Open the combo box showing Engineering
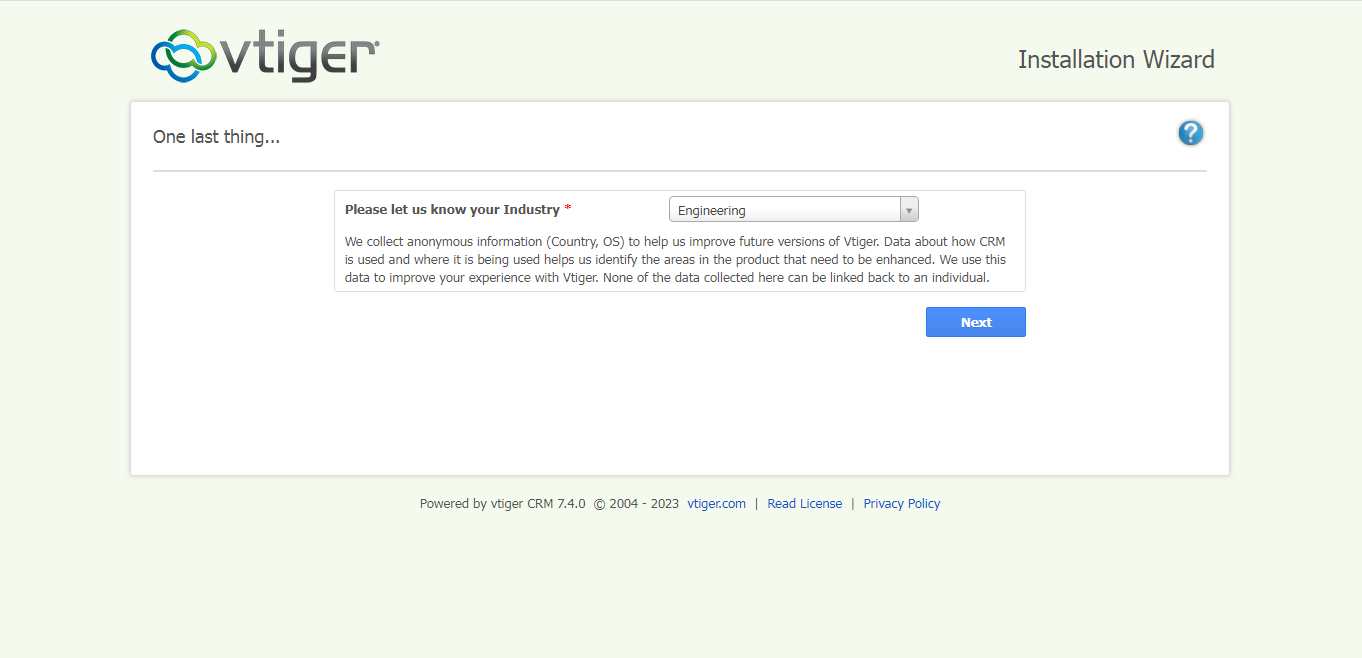Viewport: 1362px width, 658px height. (x=785, y=210)
